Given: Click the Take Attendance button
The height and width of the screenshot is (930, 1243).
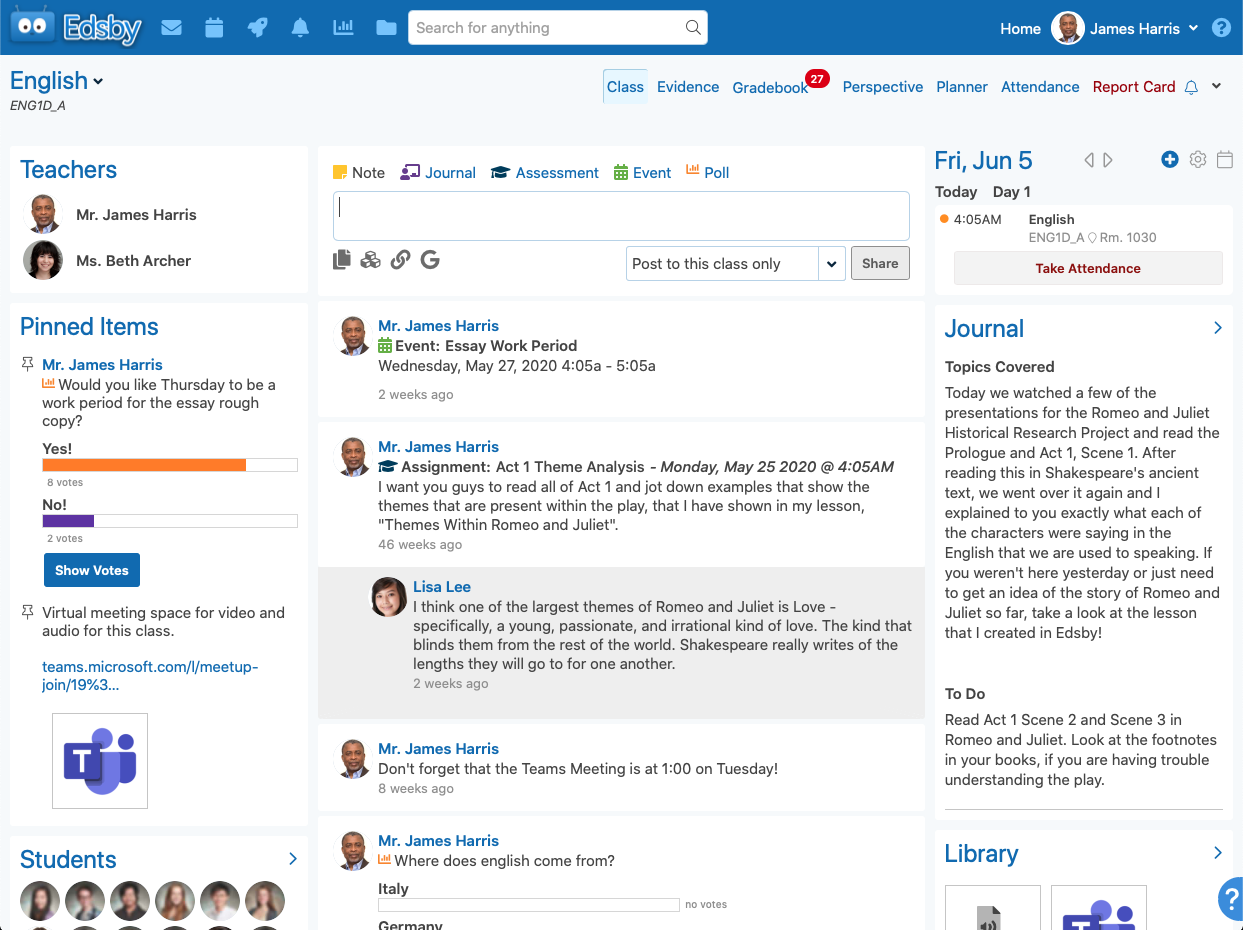Looking at the screenshot, I should click(x=1088, y=268).
